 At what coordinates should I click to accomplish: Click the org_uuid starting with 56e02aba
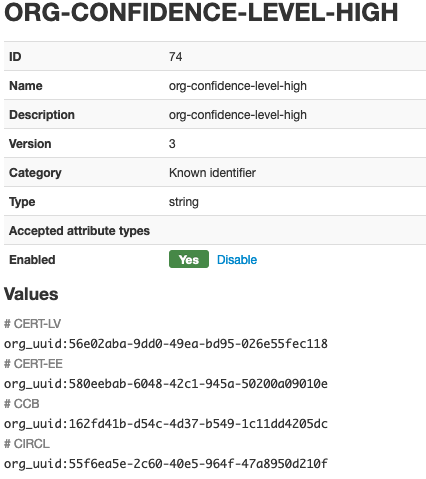click(166, 344)
